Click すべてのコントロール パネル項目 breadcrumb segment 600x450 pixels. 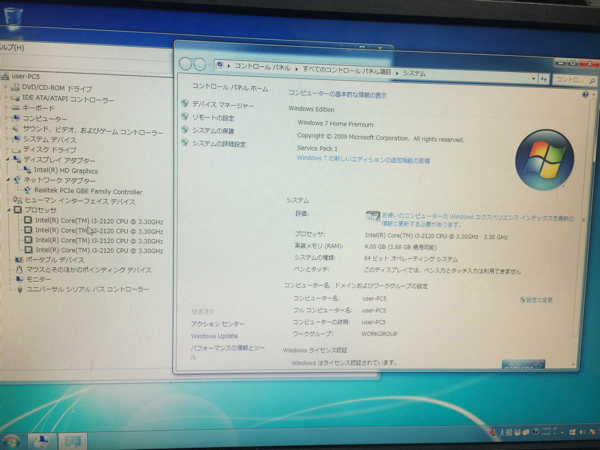[x=347, y=70]
